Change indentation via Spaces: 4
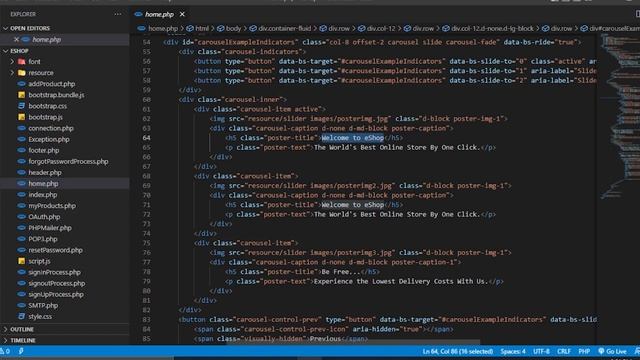The image size is (640, 360). click(513, 351)
